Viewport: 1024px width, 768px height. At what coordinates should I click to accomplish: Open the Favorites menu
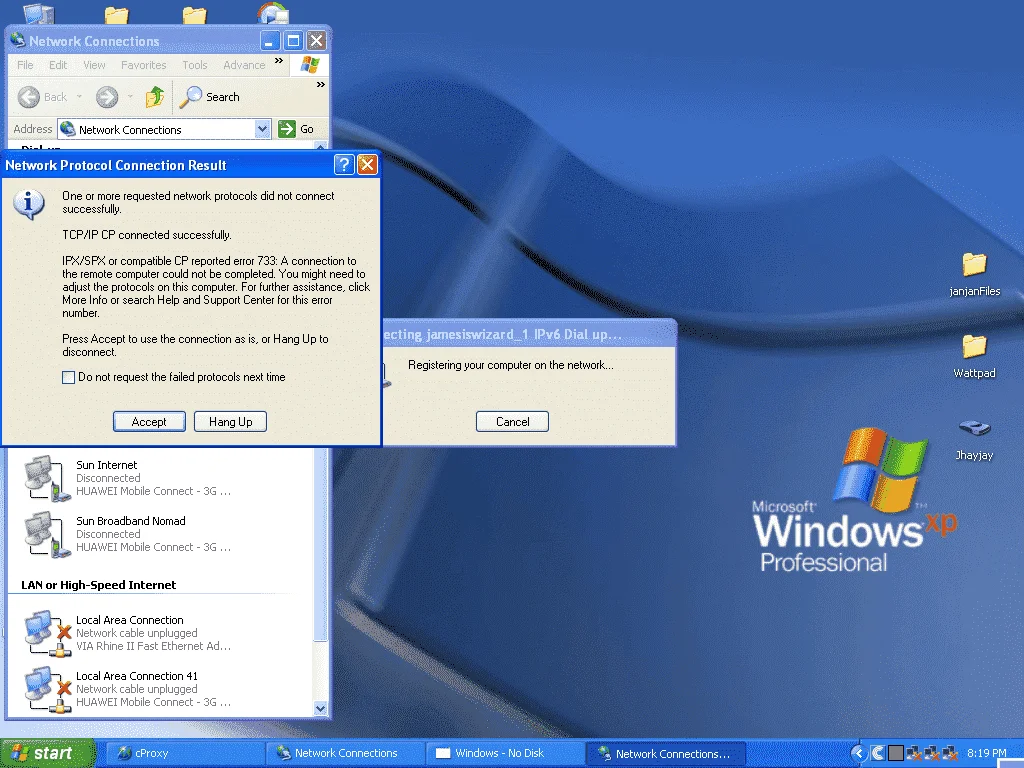tap(144, 65)
